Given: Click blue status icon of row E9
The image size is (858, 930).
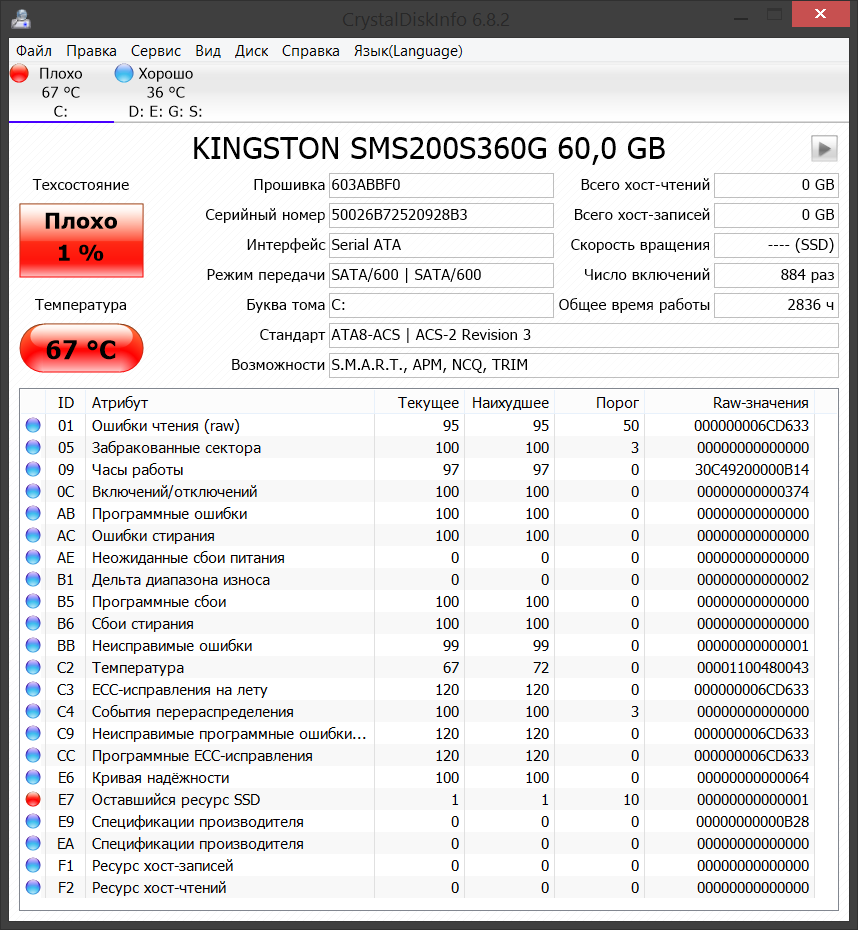Looking at the screenshot, I should (33, 821).
